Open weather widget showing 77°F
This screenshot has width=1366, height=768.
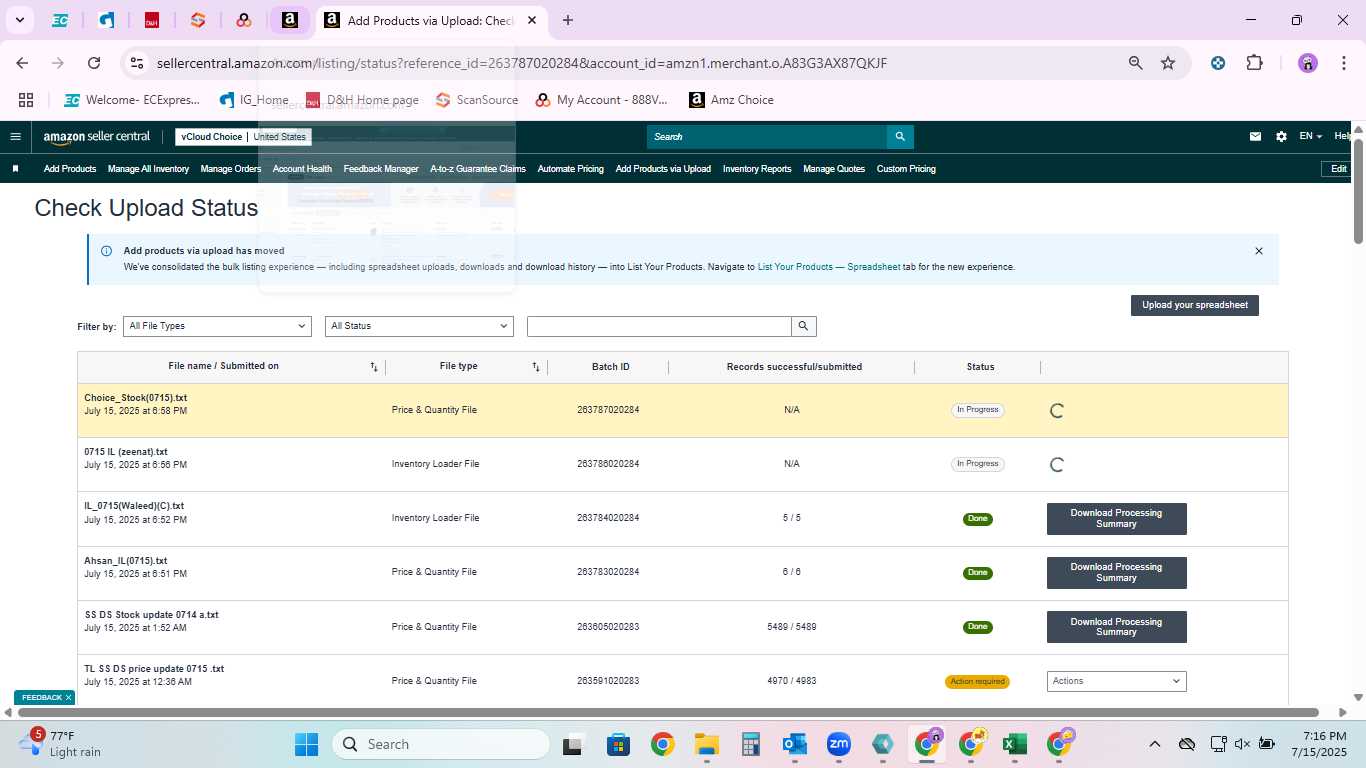(62, 744)
